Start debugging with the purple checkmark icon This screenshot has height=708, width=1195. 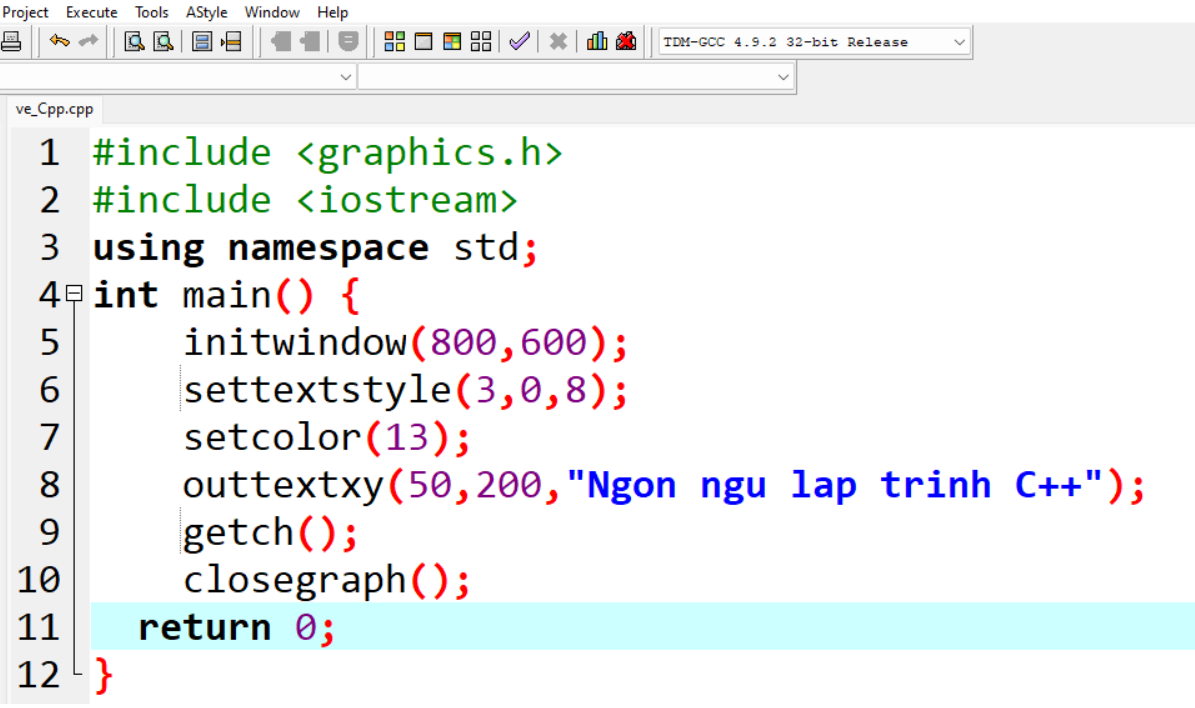pyautogui.click(x=519, y=41)
